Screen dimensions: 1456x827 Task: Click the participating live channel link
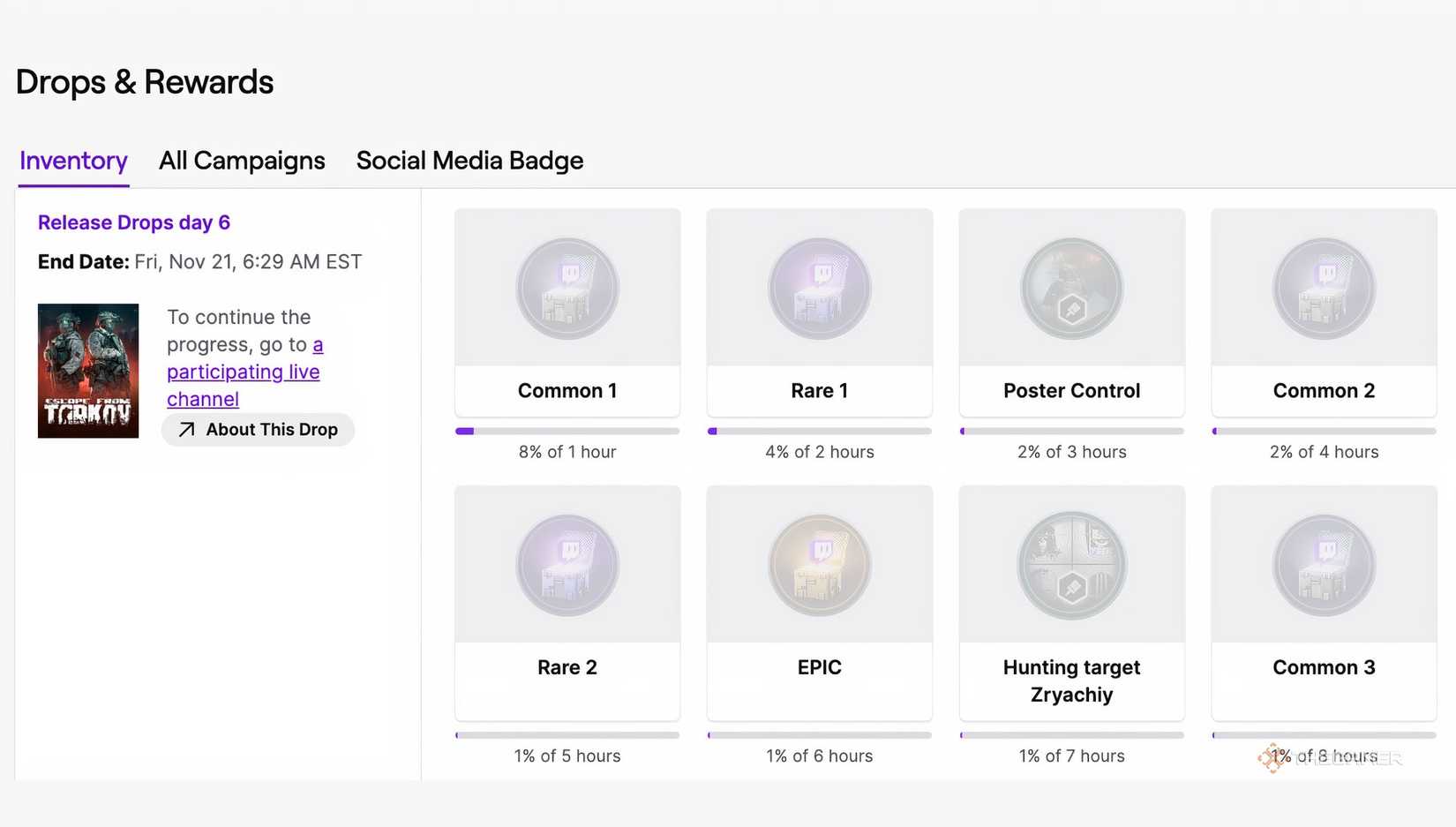pos(243,372)
